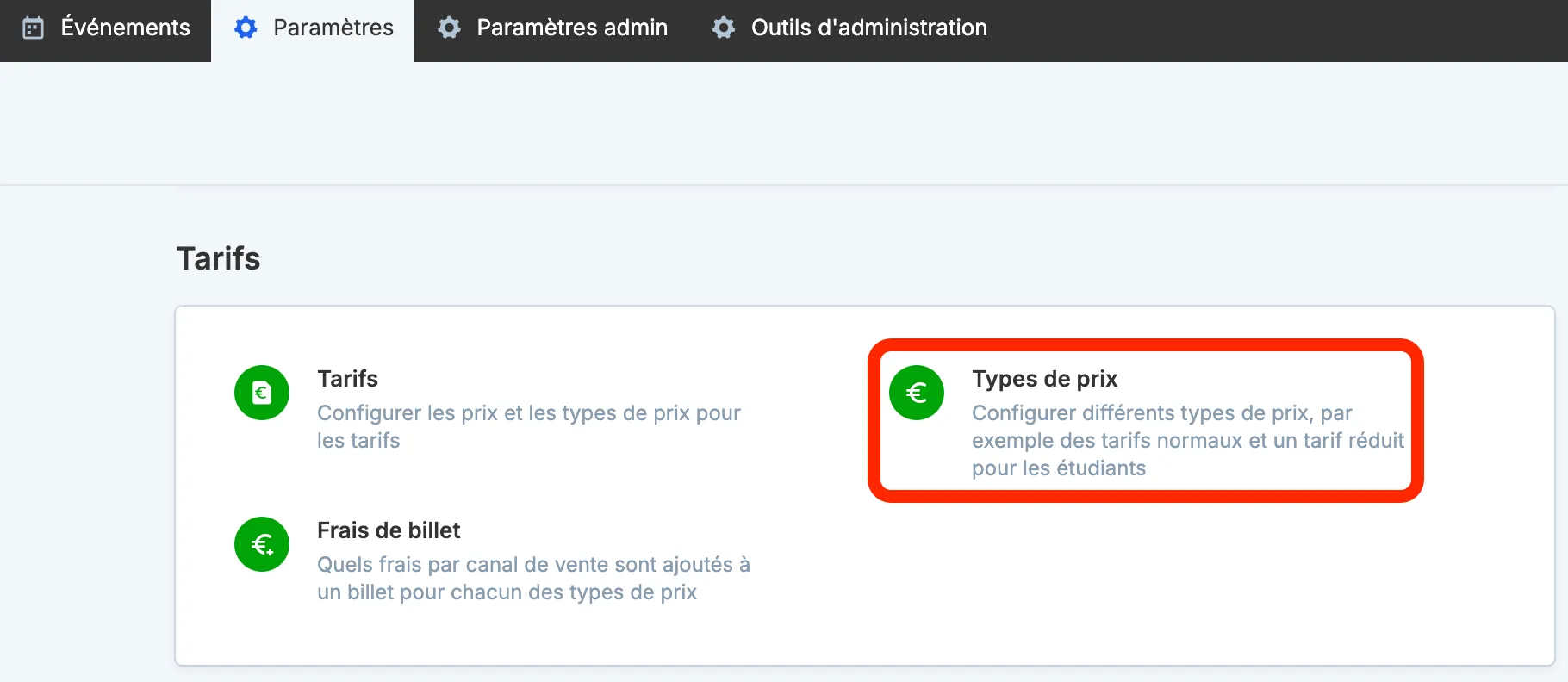This screenshot has width=1568, height=682.
Task: Click the gear icon beside Outils d'administration
Action: tap(724, 28)
